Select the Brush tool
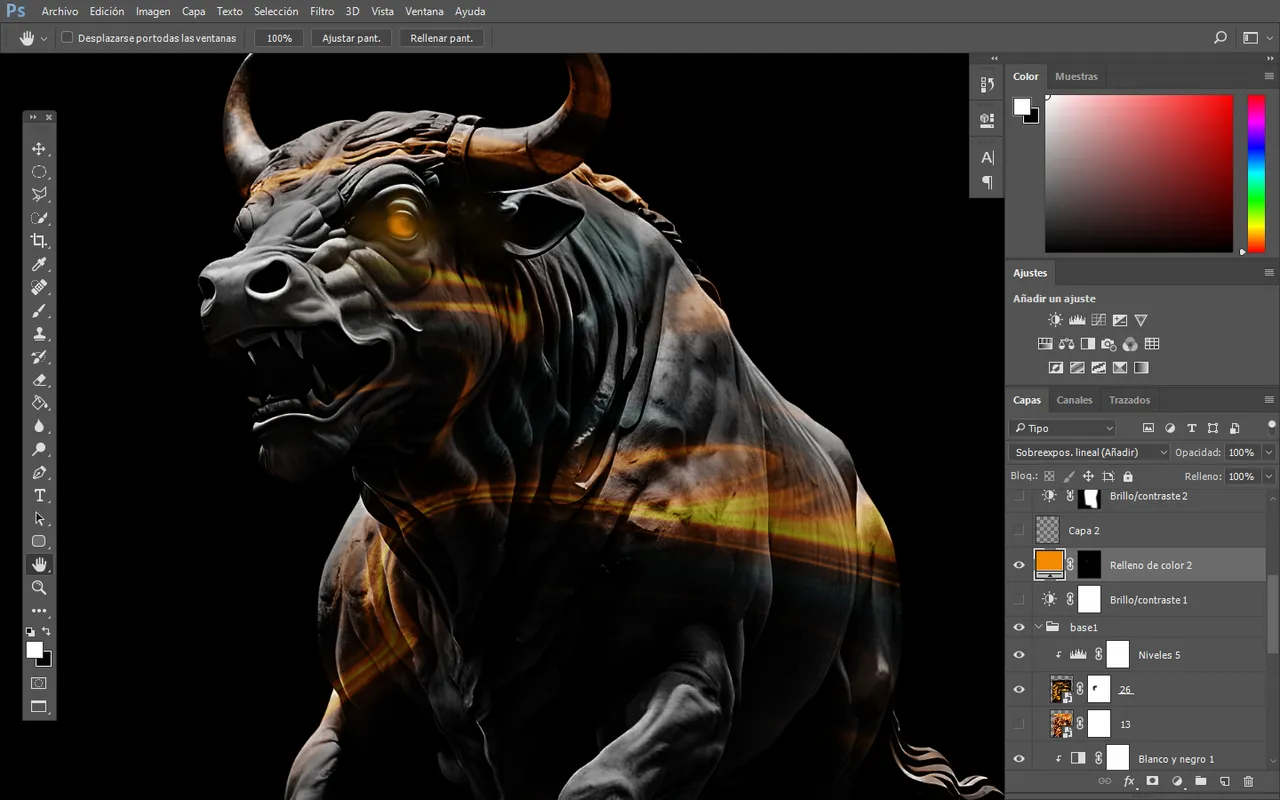Image resolution: width=1280 pixels, height=800 pixels. (x=39, y=311)
